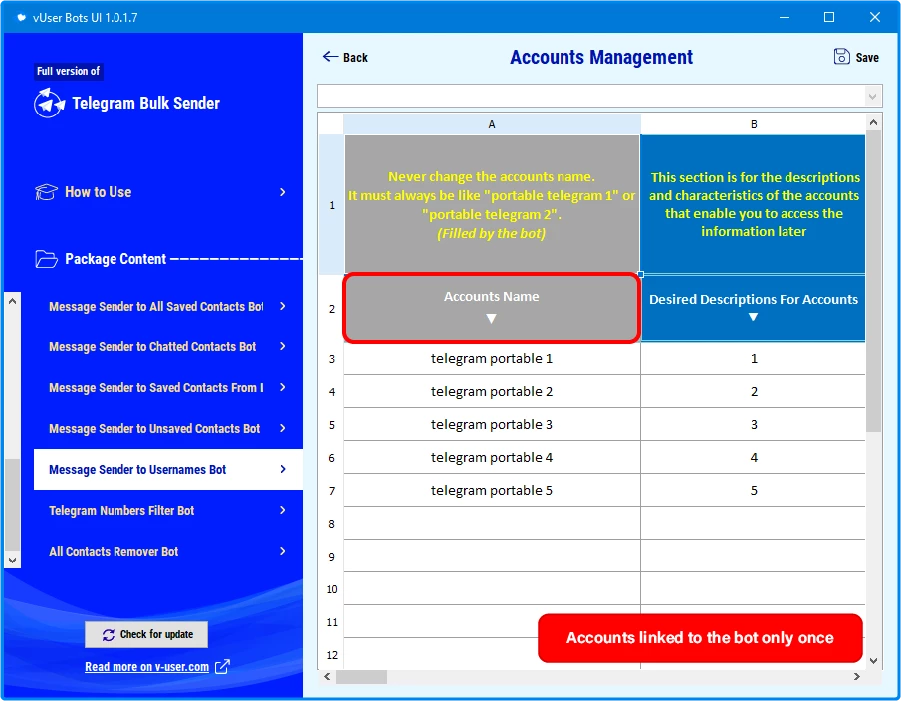The height and width of the screenshot is (701, 901).
Task: Click sidebar list scroll down arrow
Action: pos(13,560)
